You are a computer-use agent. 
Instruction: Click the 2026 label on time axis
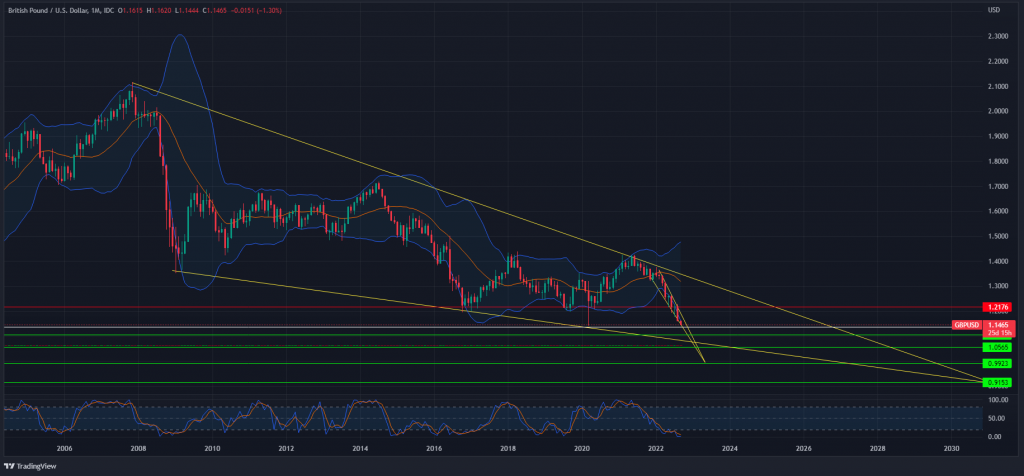pos(804,449)
